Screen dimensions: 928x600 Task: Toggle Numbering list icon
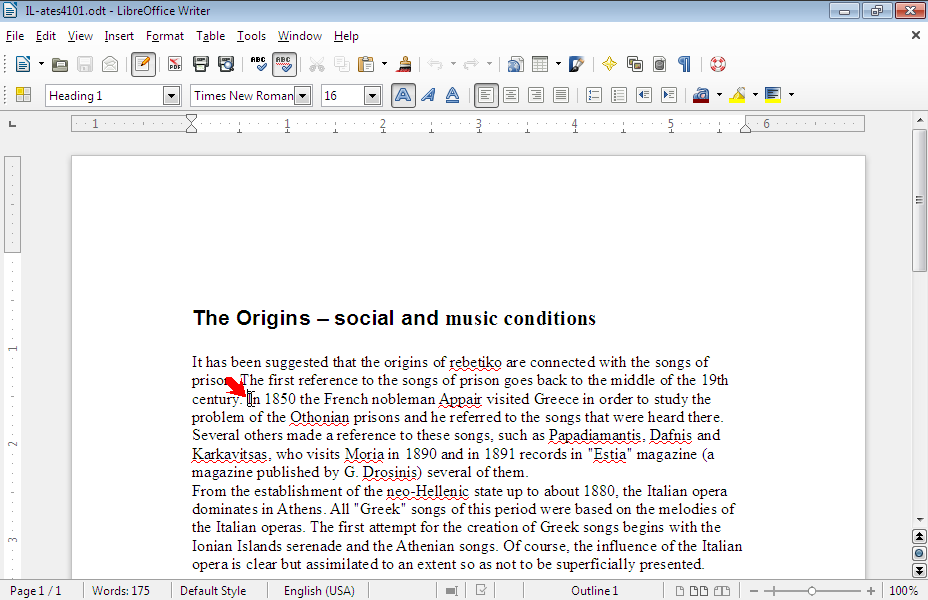click(594, 95)
